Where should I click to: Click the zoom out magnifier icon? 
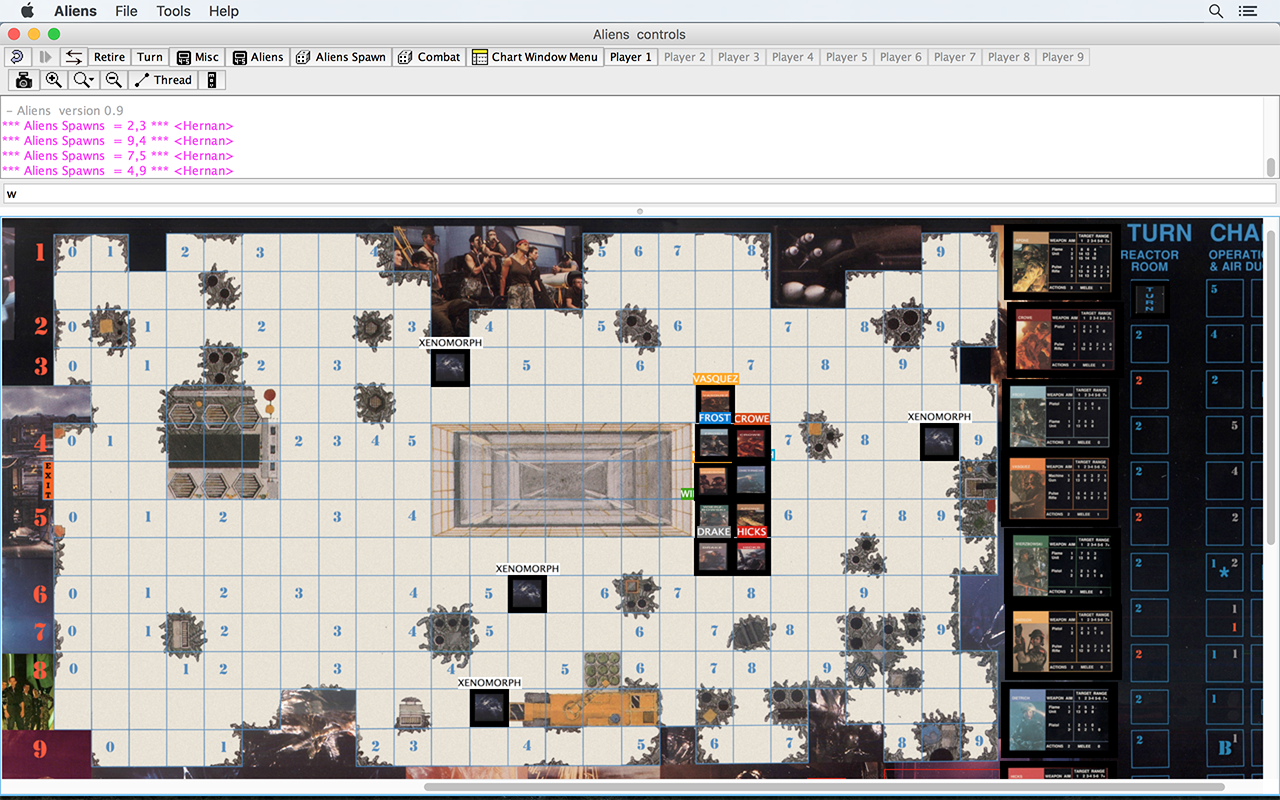[114, 80]
